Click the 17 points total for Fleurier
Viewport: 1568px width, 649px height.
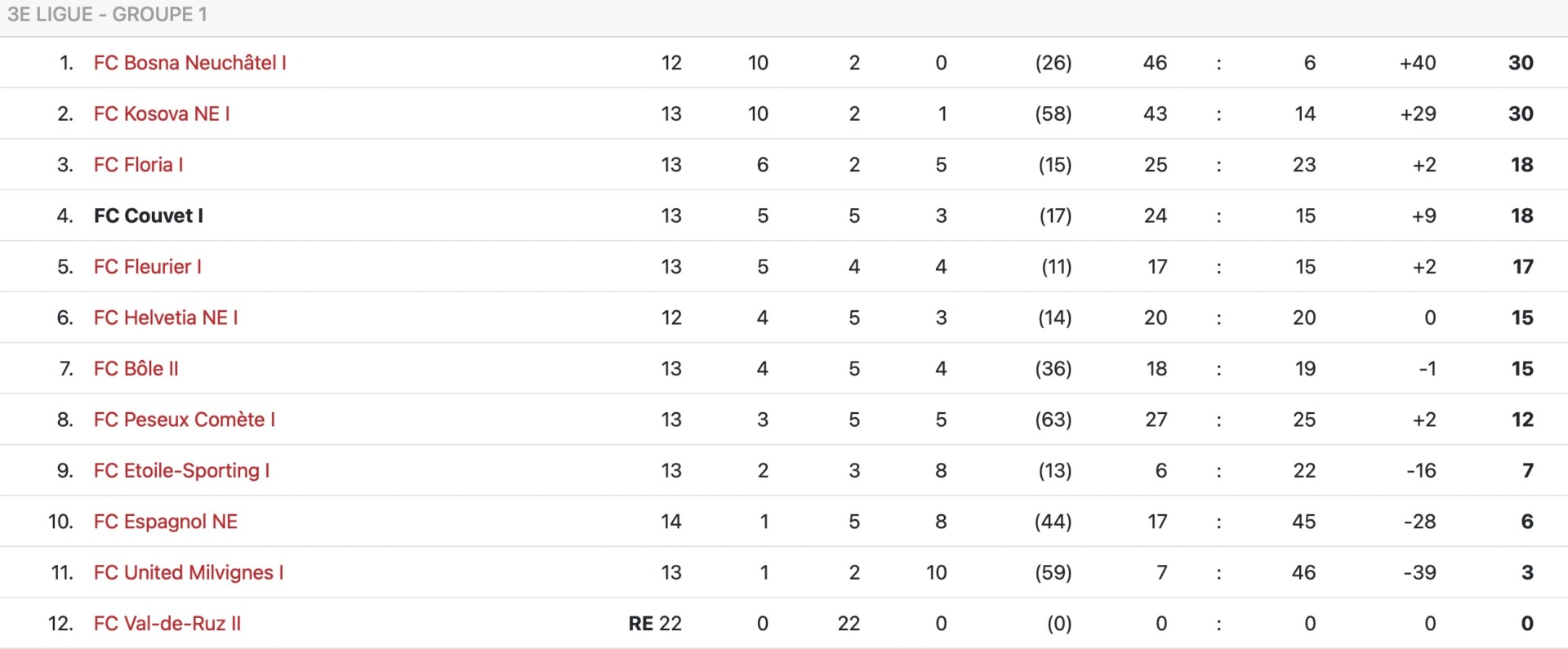click(x=1523, y=267)
